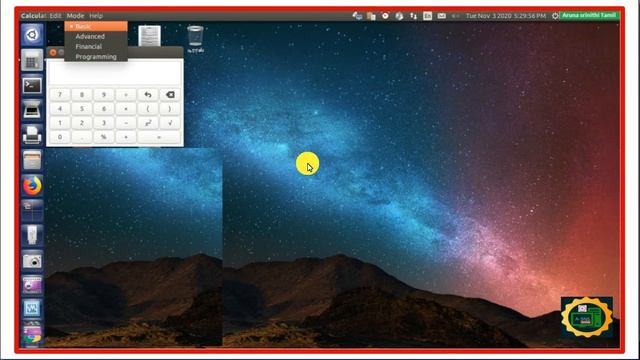Image resolution: width=640 pixels, height=360 pixels.
Task: Click into the calculator display field
Action: tap(115, 73)
